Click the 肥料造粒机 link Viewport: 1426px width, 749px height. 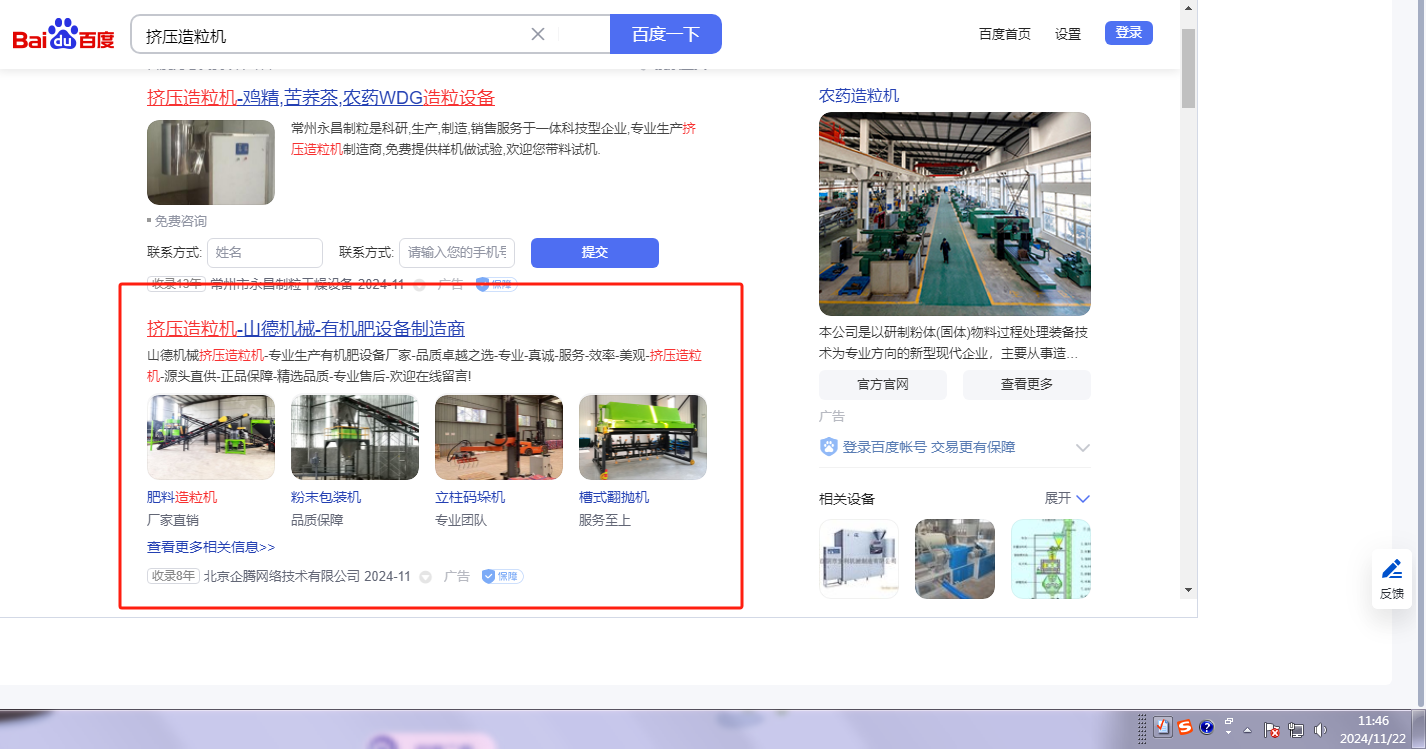point(182,497)
